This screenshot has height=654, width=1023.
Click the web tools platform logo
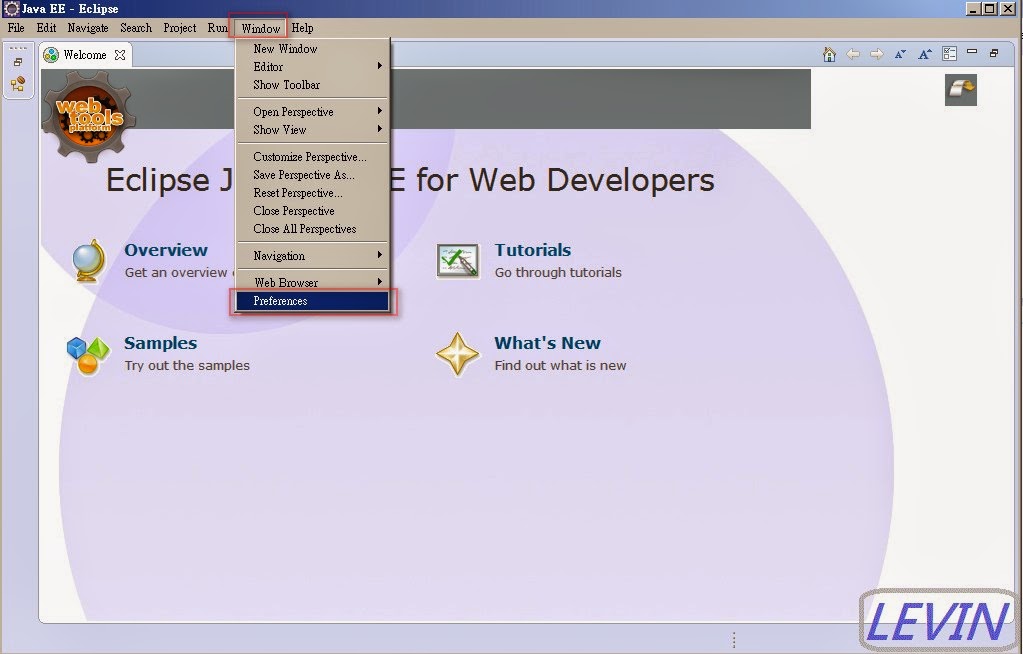click(x=89, y=116)
